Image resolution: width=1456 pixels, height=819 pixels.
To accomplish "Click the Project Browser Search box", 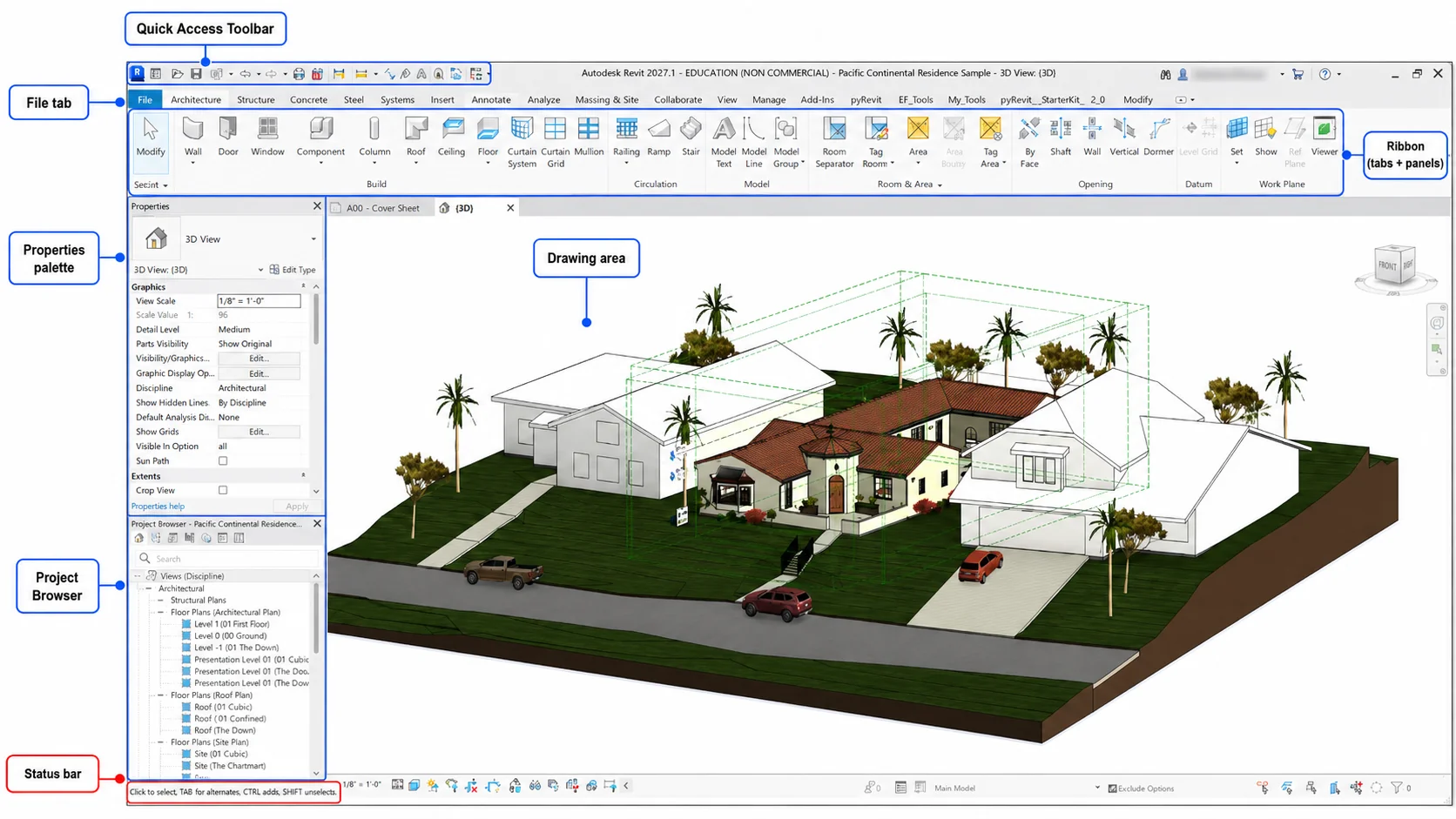I will [x=228, y=559].
